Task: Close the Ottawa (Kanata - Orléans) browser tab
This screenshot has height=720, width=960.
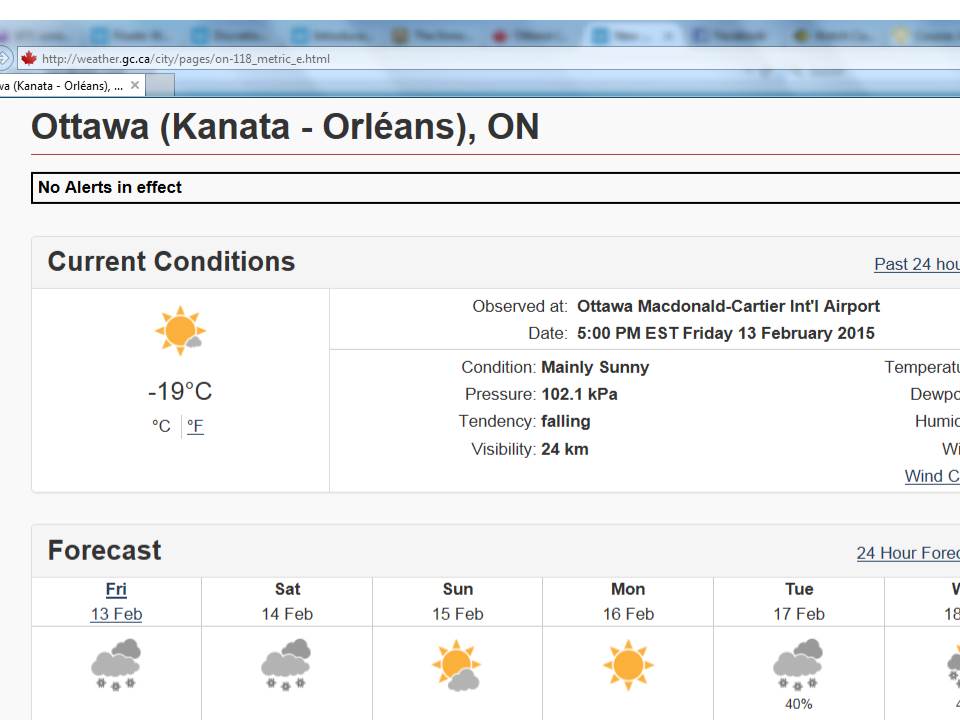Action: (x=135, y=86)
